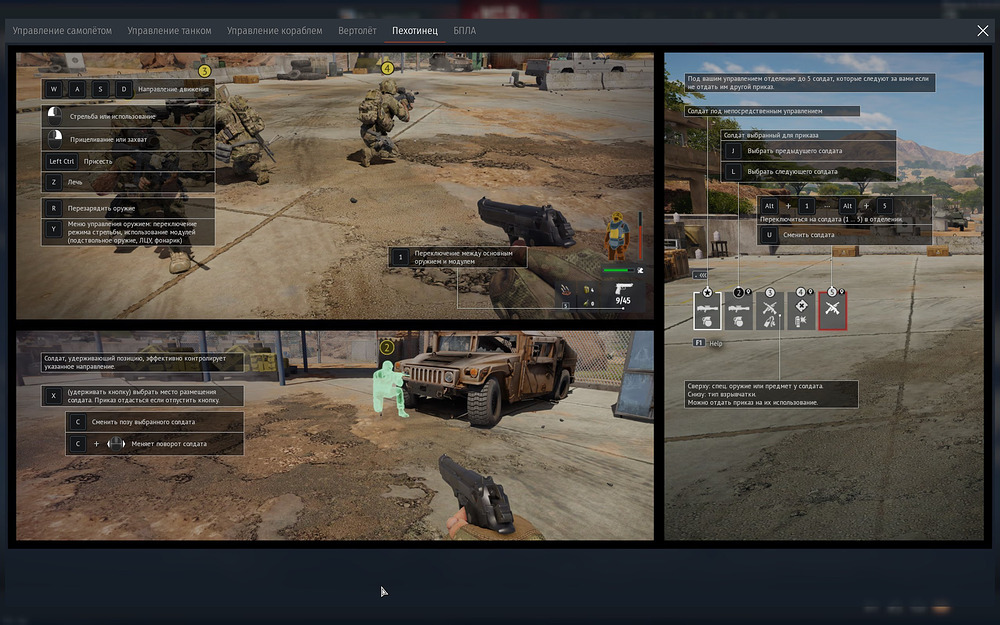This screenshot has width=1000, height=625.
Task: Go to the Вертолёт tab
Action: tap(357, 31)
